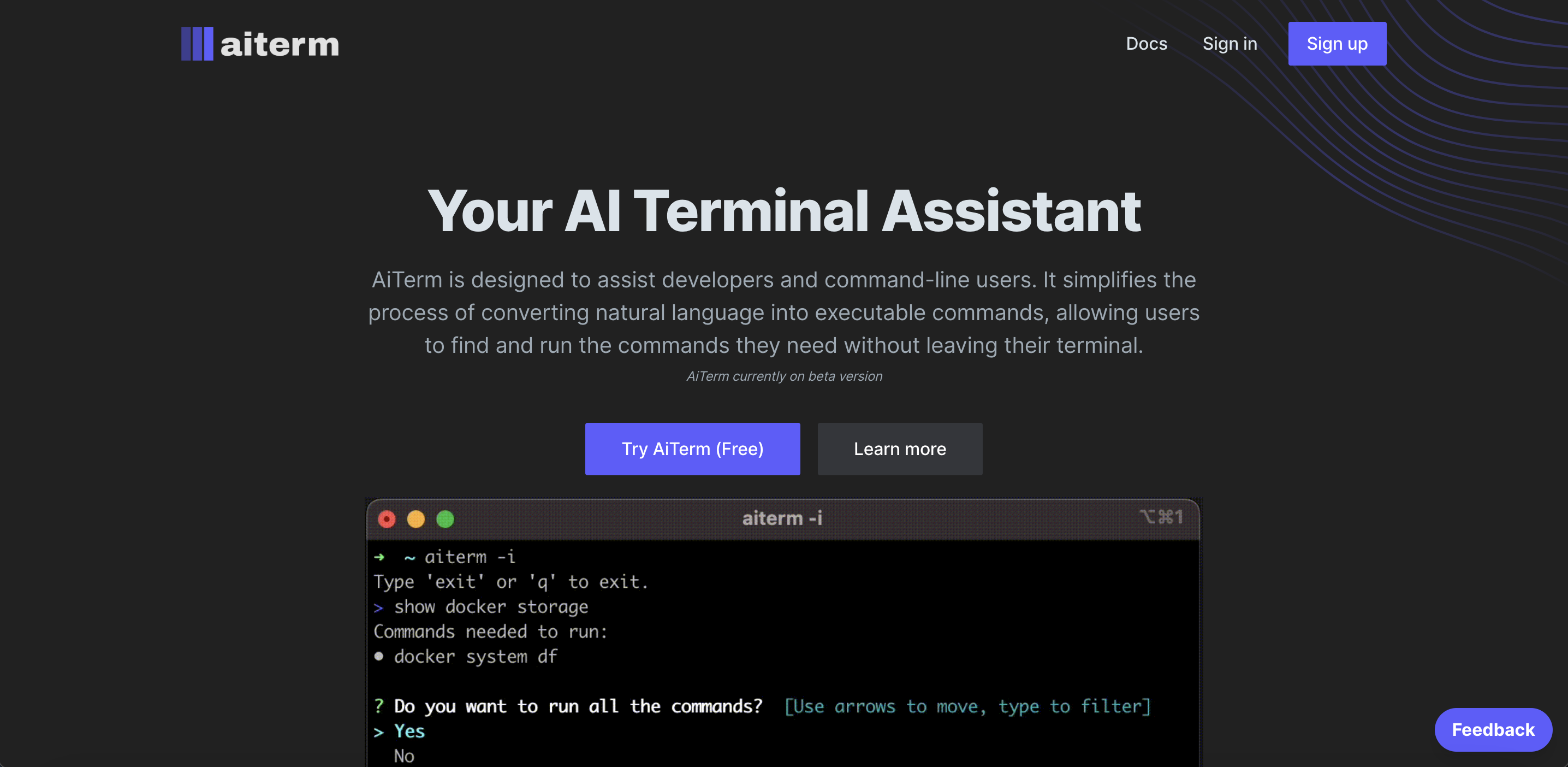
Task: Click the 'Learn more' button
Action: point(900,449)
